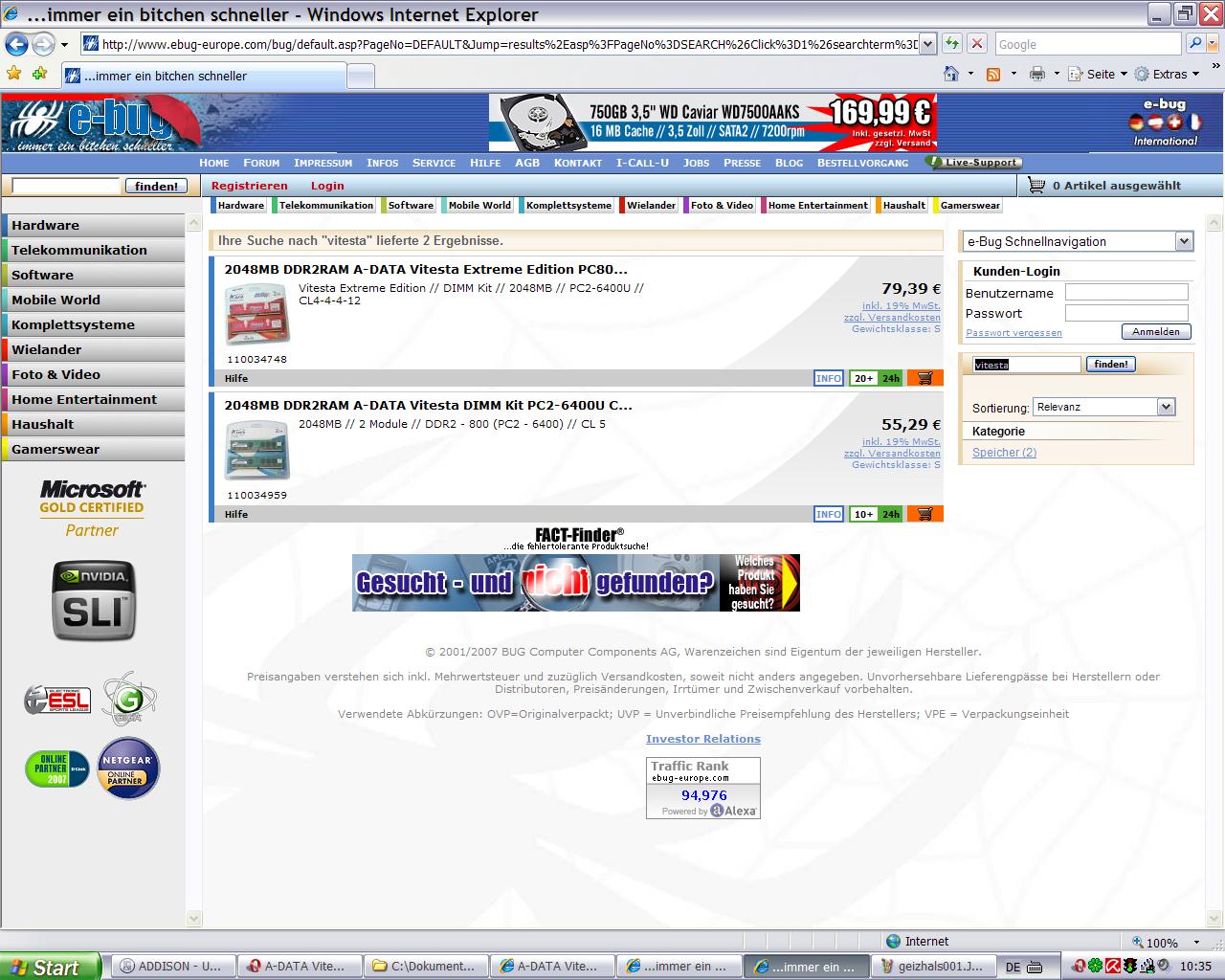The width and height of the screenshot is (1225, 980).
Task: Open Hardware category in left sidebar
Action: tap(93, 225)
